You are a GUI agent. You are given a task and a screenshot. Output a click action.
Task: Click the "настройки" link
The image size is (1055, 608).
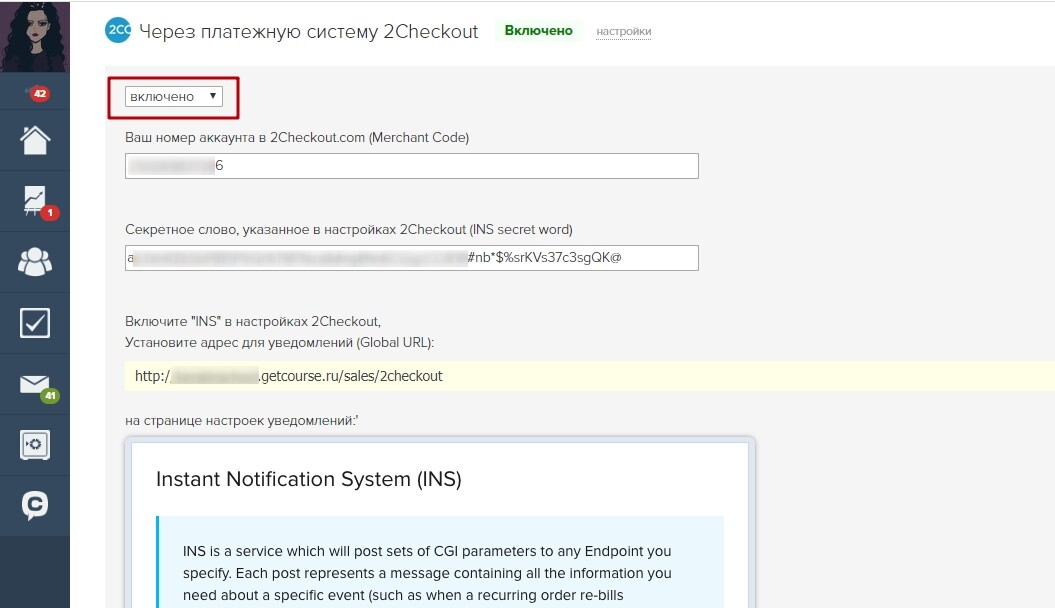coord(624,32)
